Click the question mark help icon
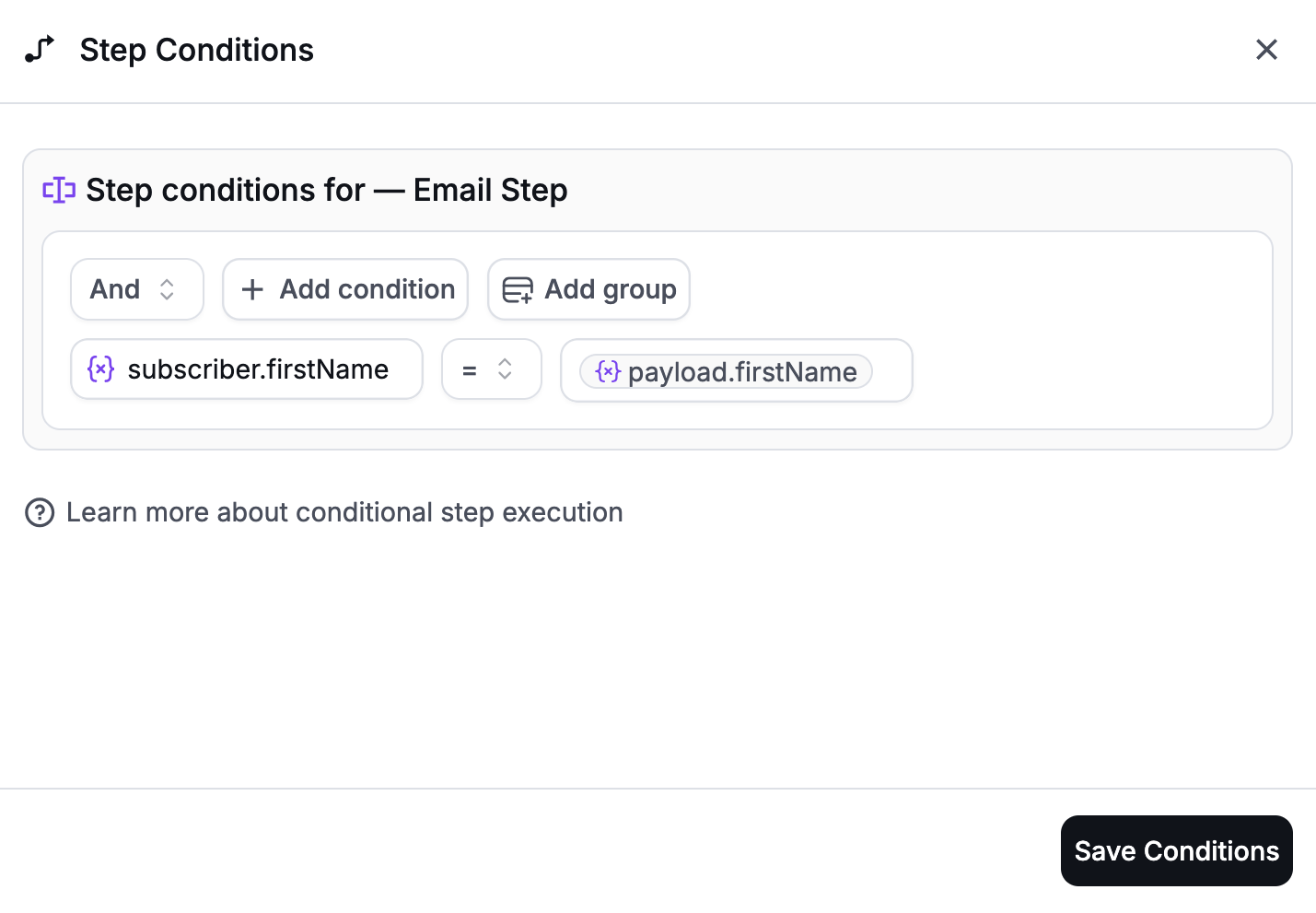The height and width of the screenshot is (913, 1316). click(40, 512)
